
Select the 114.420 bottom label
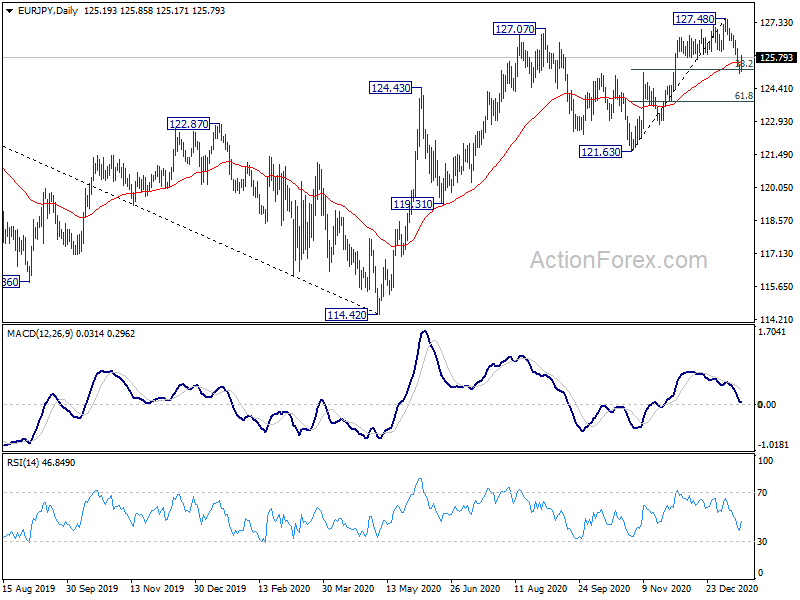click(x=347, y=315)
